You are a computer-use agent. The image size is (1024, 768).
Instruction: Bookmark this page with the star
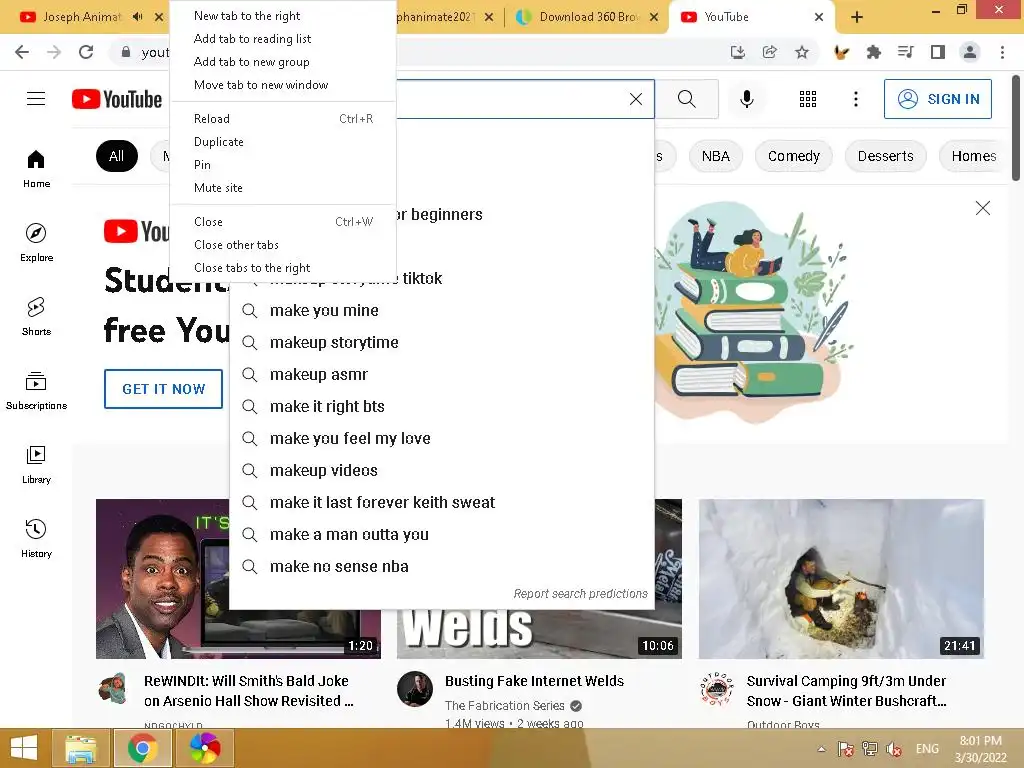pos(802,52)
